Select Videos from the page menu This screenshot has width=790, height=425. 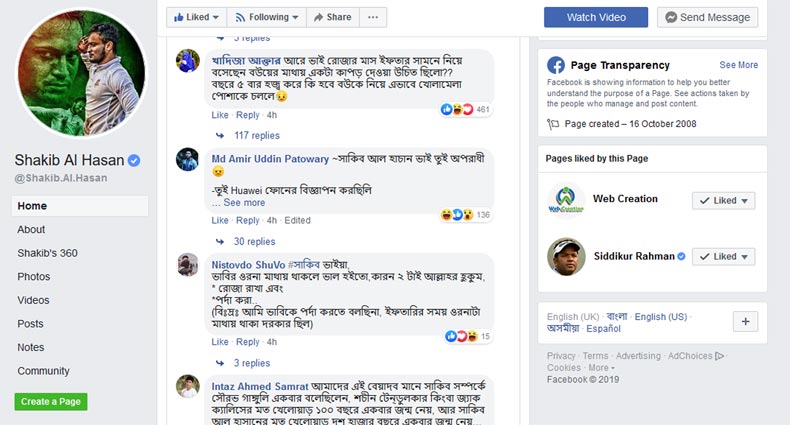(33, 300)
